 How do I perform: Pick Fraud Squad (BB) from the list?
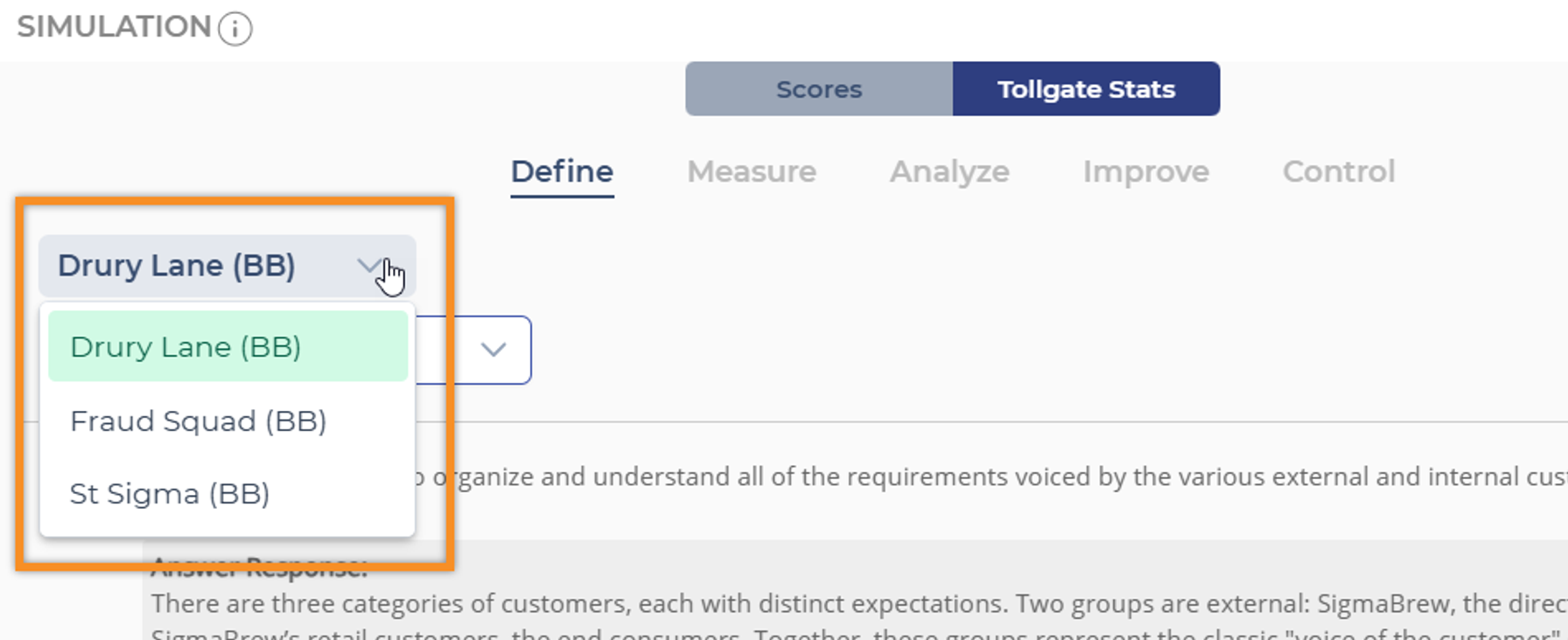pos(198,421)
